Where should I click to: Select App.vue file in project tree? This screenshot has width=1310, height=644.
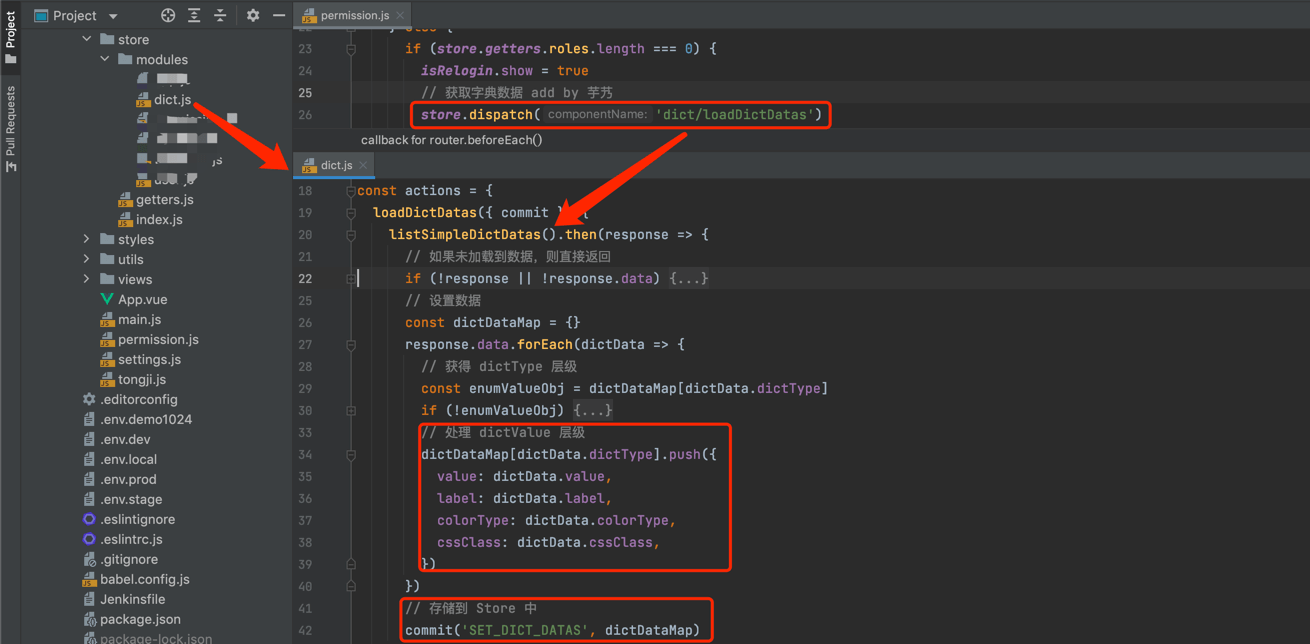pyautogui.click(x=142, y=300)
